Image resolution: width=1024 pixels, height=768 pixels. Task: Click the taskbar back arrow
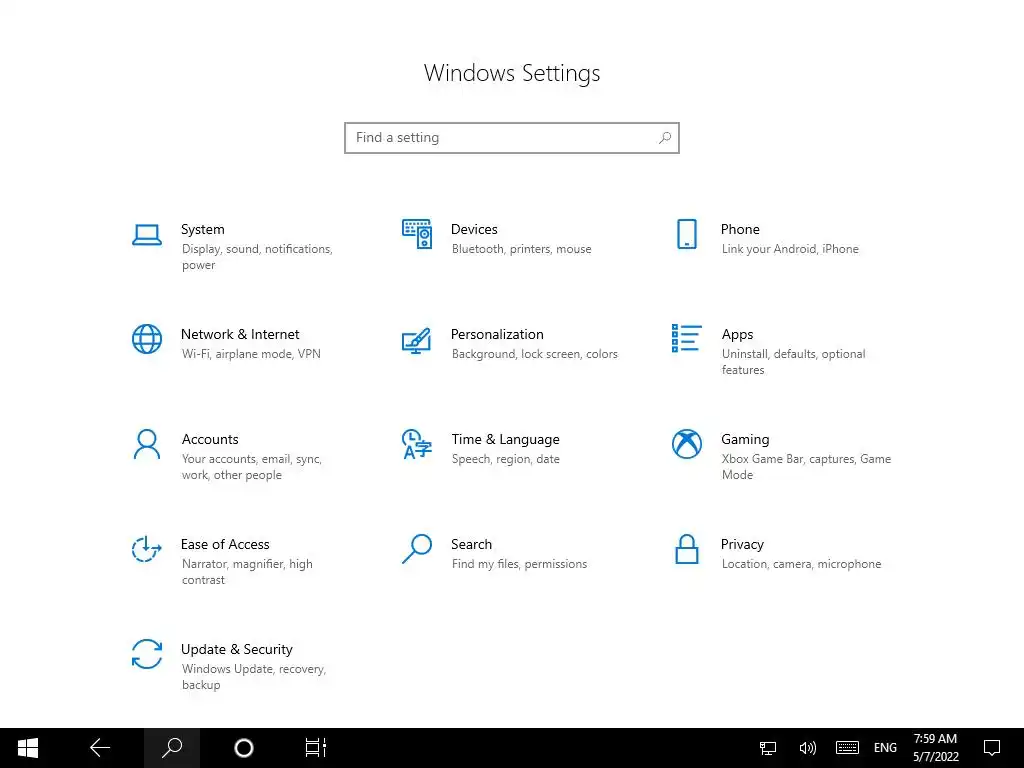coord(100,748)
